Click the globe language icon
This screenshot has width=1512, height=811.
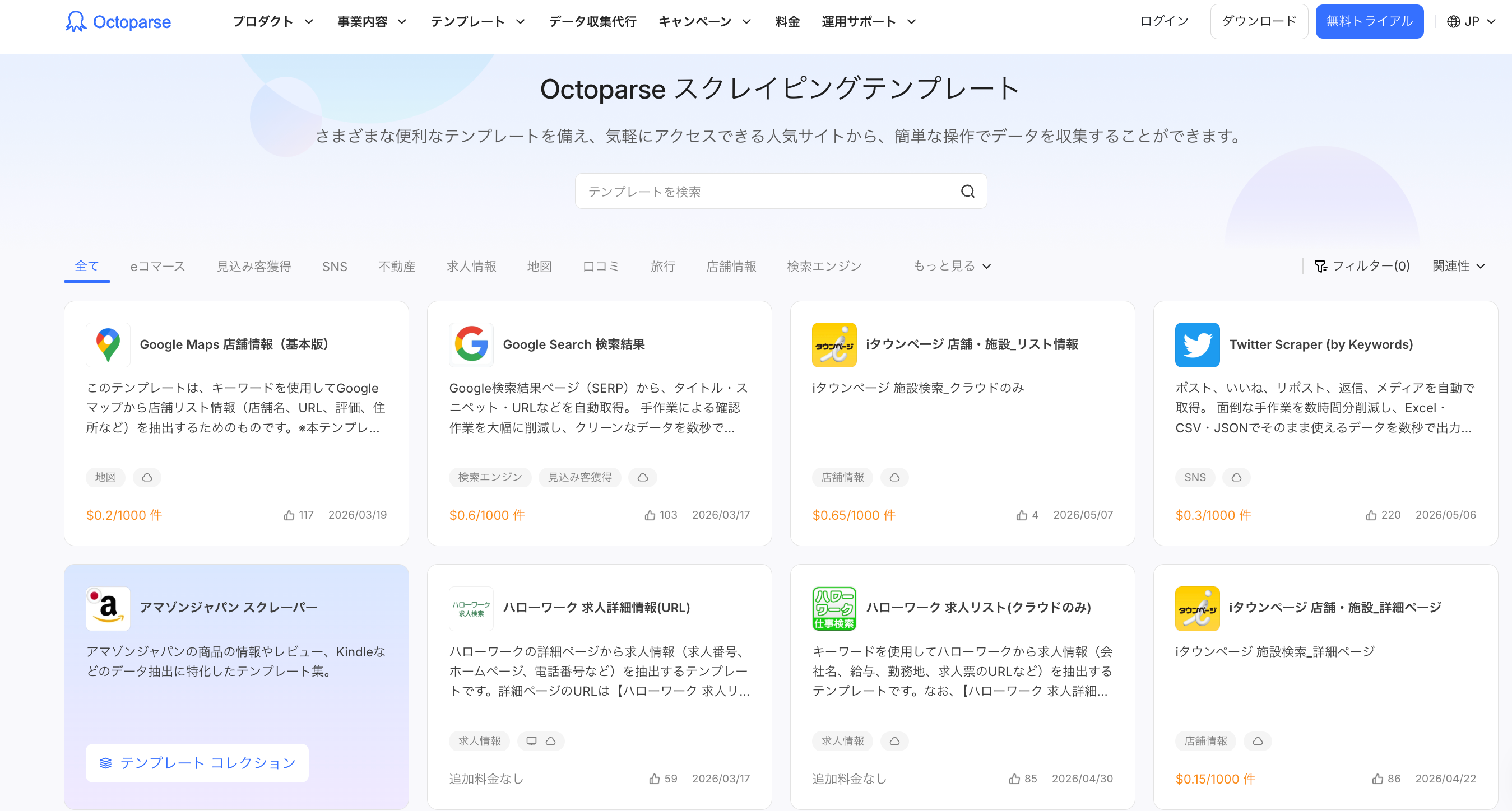pyautogui.click(x=1453, y=22)
